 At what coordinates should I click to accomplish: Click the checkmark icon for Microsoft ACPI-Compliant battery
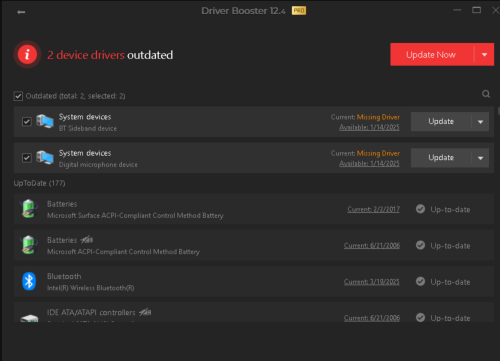point(420,245)
